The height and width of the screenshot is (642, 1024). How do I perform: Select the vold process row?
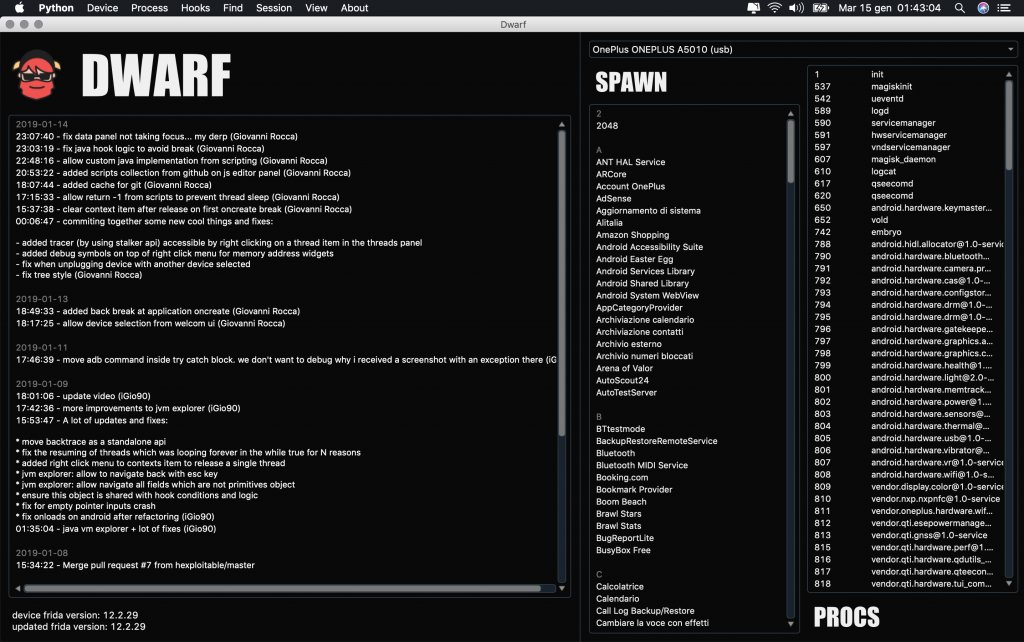[x=906, y=220]
